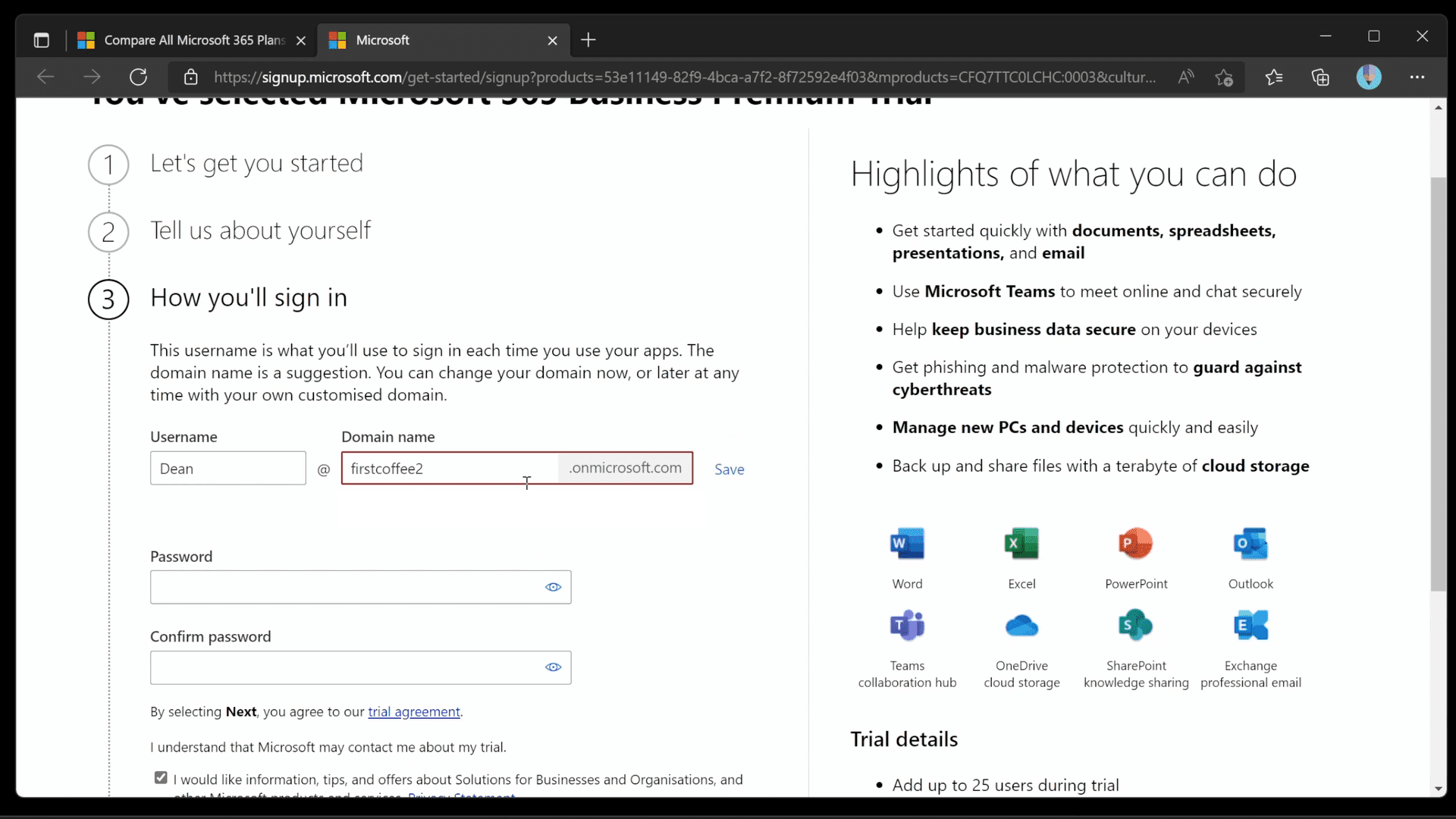Open the trial agreement link

(413, 711)
